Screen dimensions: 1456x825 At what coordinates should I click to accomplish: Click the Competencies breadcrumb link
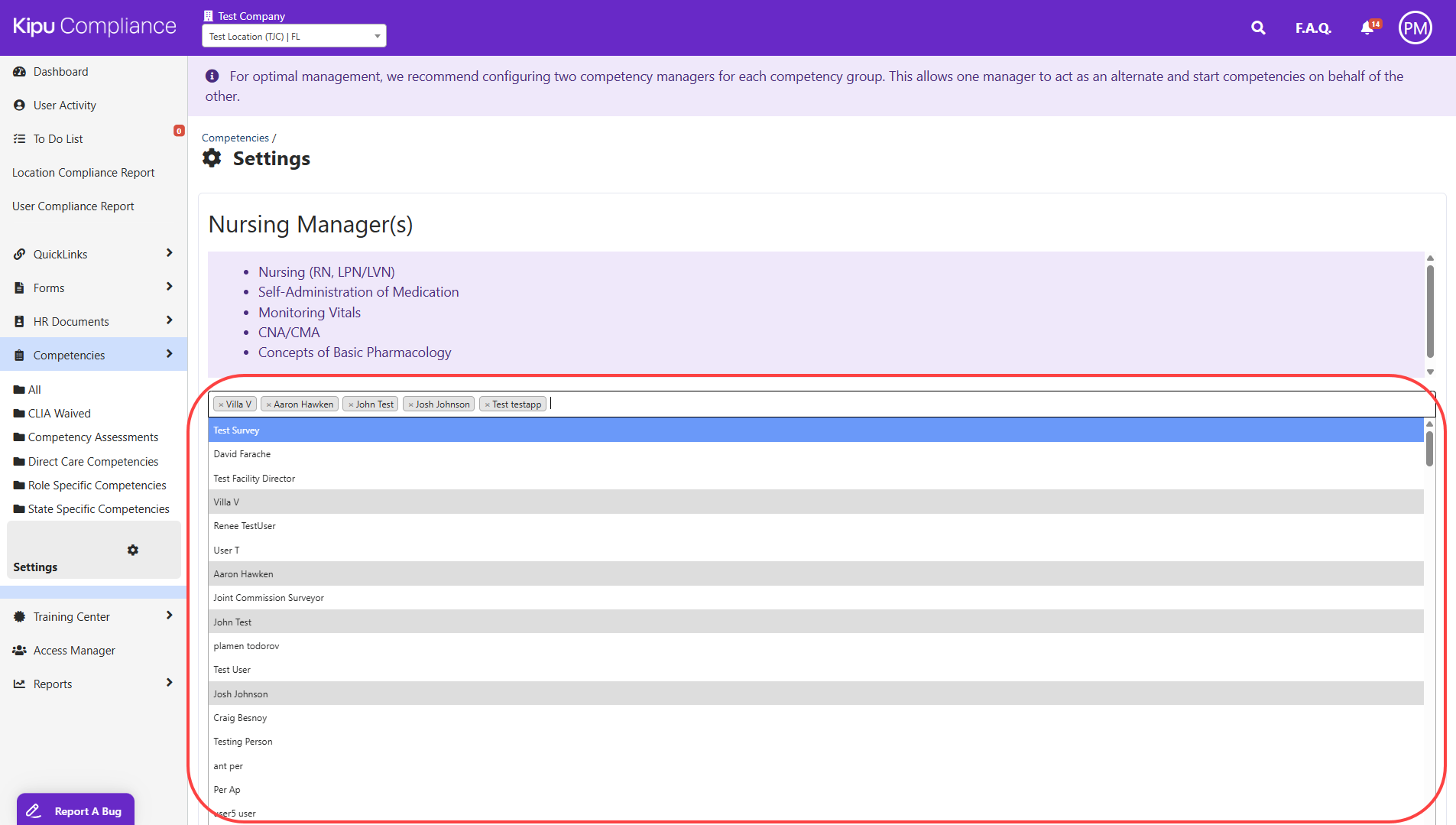point(235,138)
